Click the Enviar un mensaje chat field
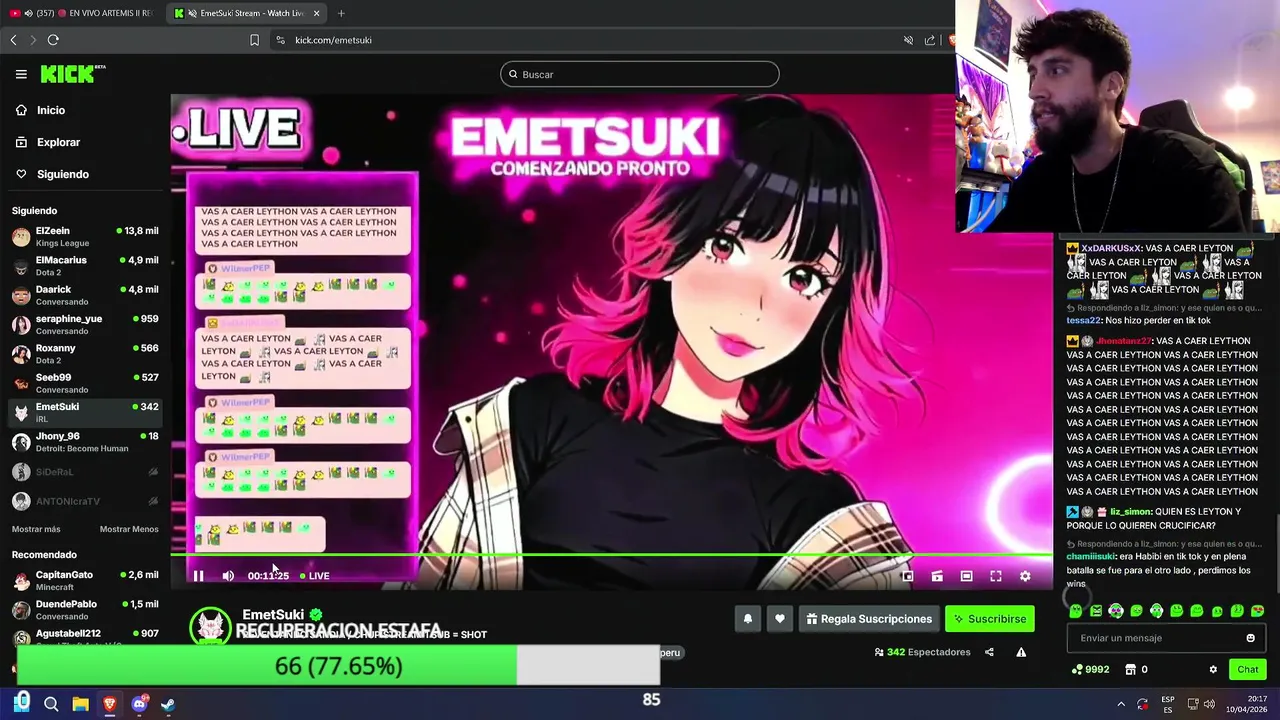This screenshot has width=1280, height=720. click(1166, 638)
